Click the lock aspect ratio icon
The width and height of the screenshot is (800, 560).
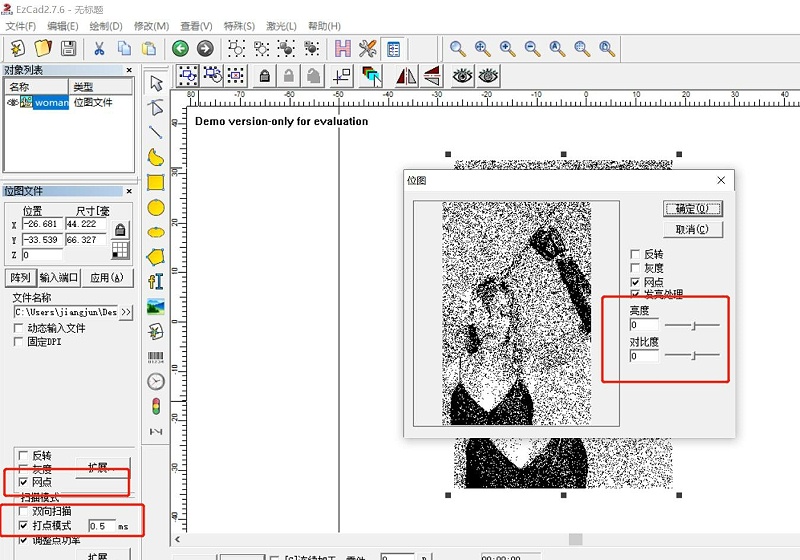[120, 230]
